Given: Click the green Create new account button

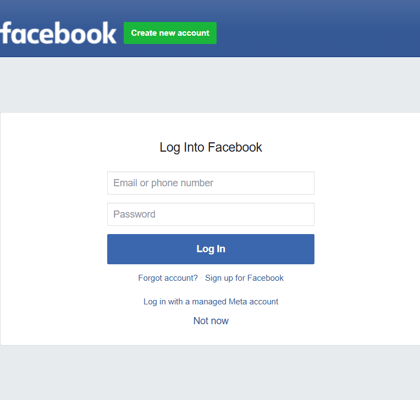Looking at the screenshot, I should [170, 33].
